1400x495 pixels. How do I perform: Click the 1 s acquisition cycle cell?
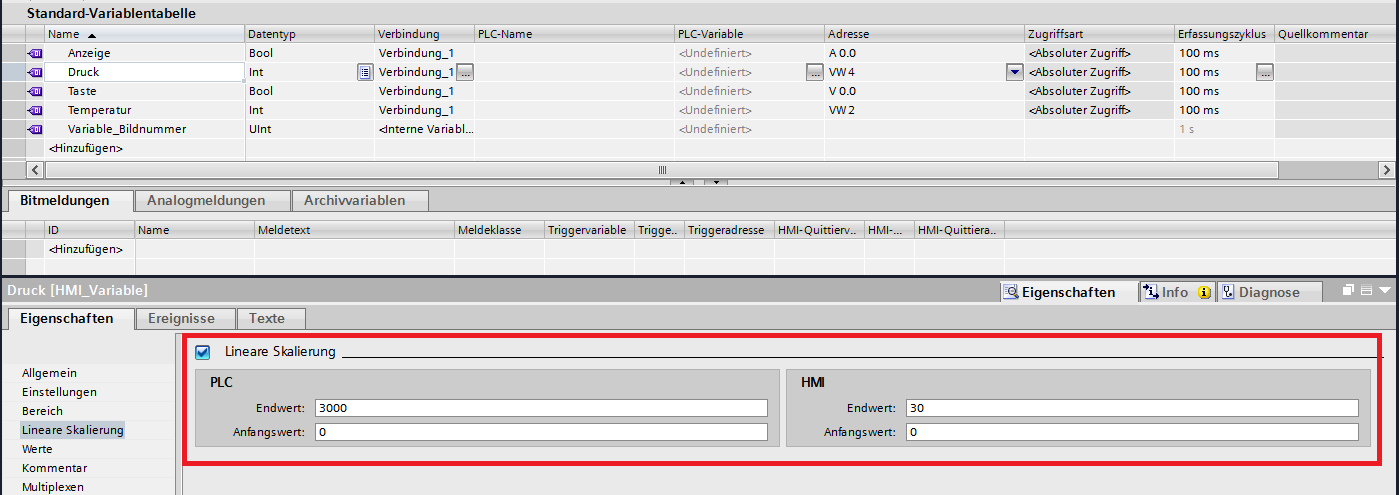click(1225, 129)
